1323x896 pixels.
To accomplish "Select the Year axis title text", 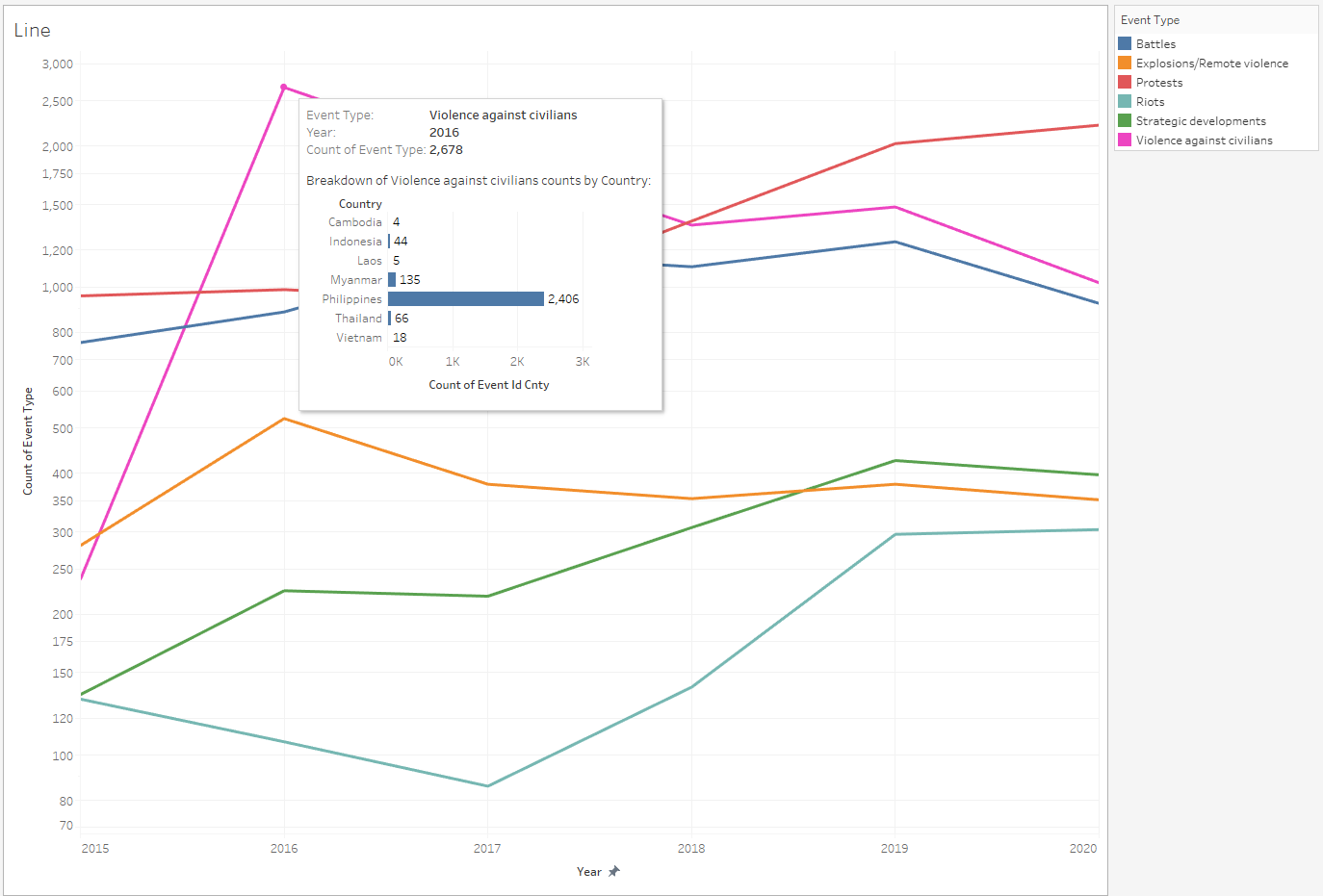I will click(x=588, y=872).
